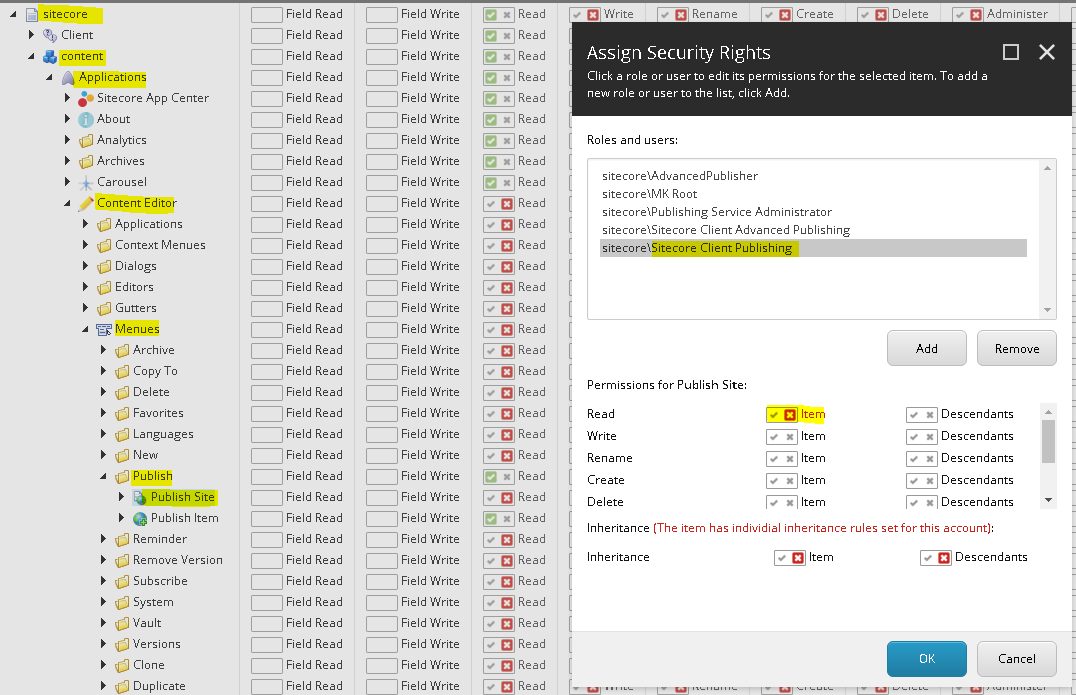Click the Client node icon
The height and width of the screenshot is (695, 1076).
50,35
